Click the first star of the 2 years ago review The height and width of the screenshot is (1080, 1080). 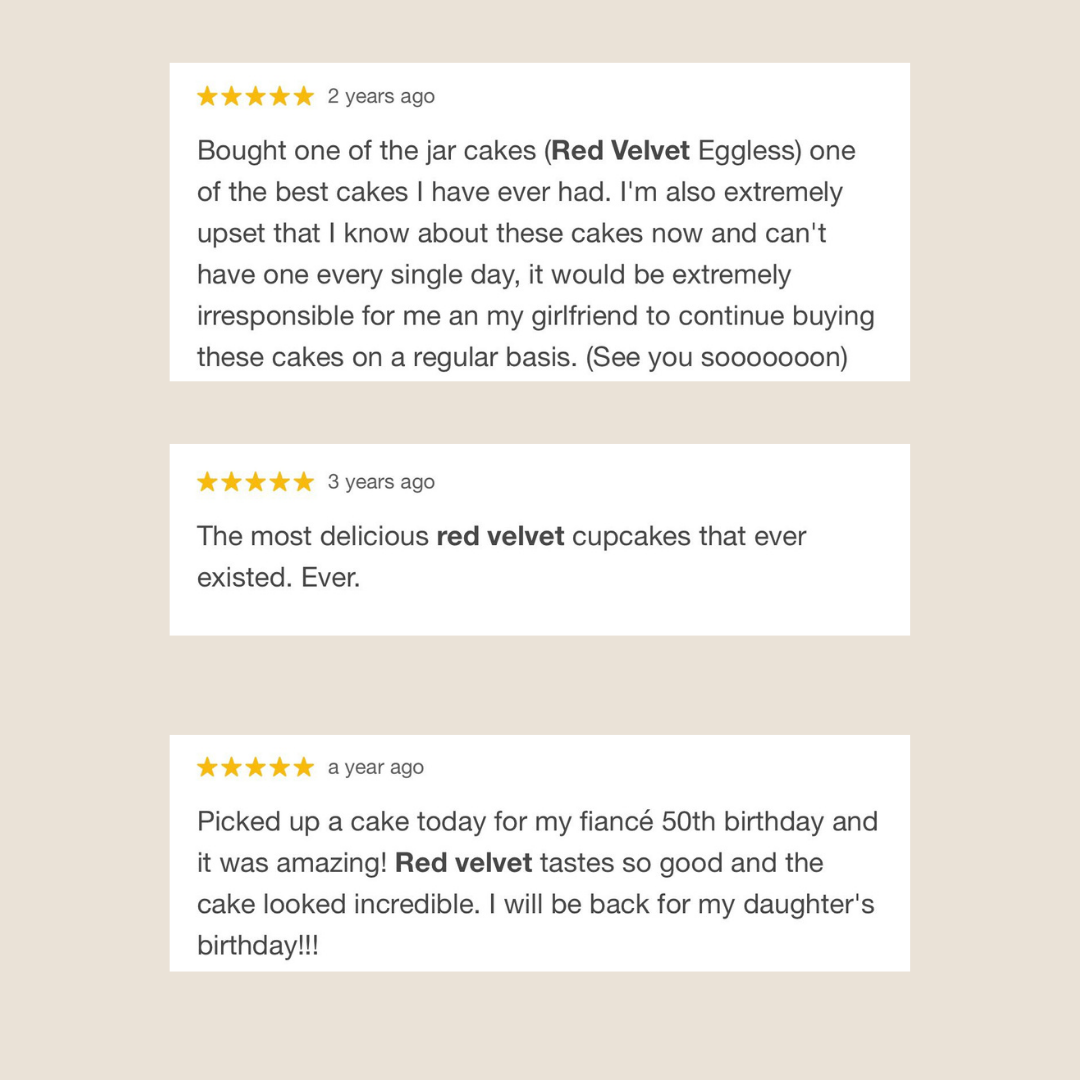[207, 96]
